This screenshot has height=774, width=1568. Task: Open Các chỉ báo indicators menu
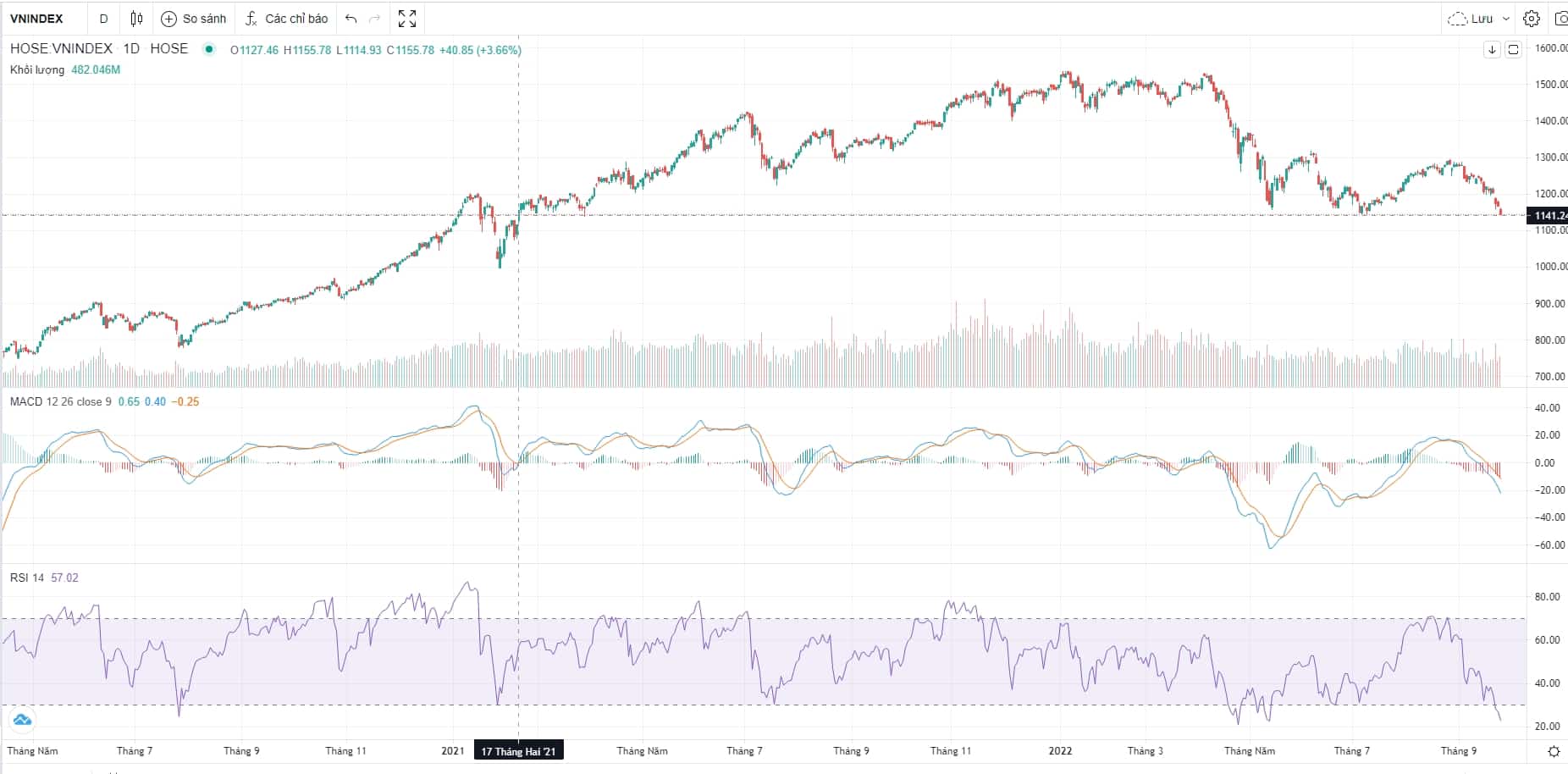click(x=286, y=19)
